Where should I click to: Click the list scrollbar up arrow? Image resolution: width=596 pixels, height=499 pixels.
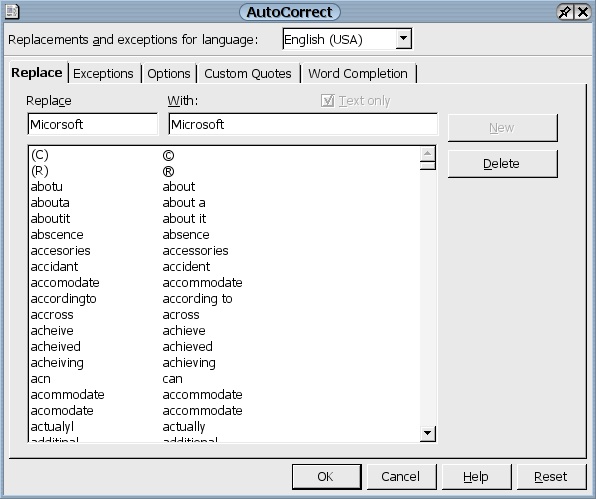(x=428, y=154)
